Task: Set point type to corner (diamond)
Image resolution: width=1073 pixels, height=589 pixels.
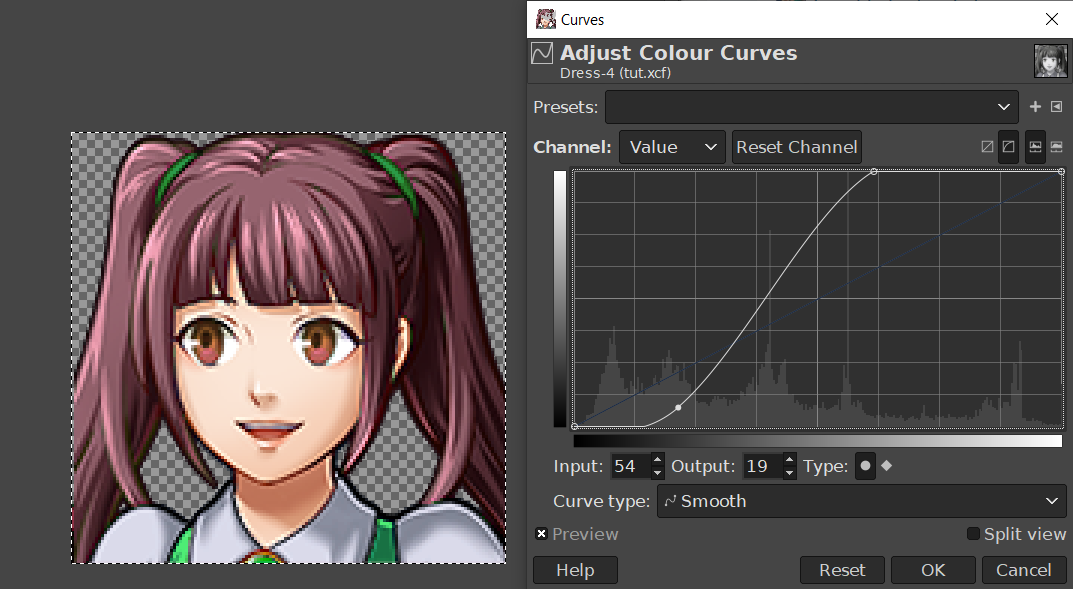Action: click(887, 466)
